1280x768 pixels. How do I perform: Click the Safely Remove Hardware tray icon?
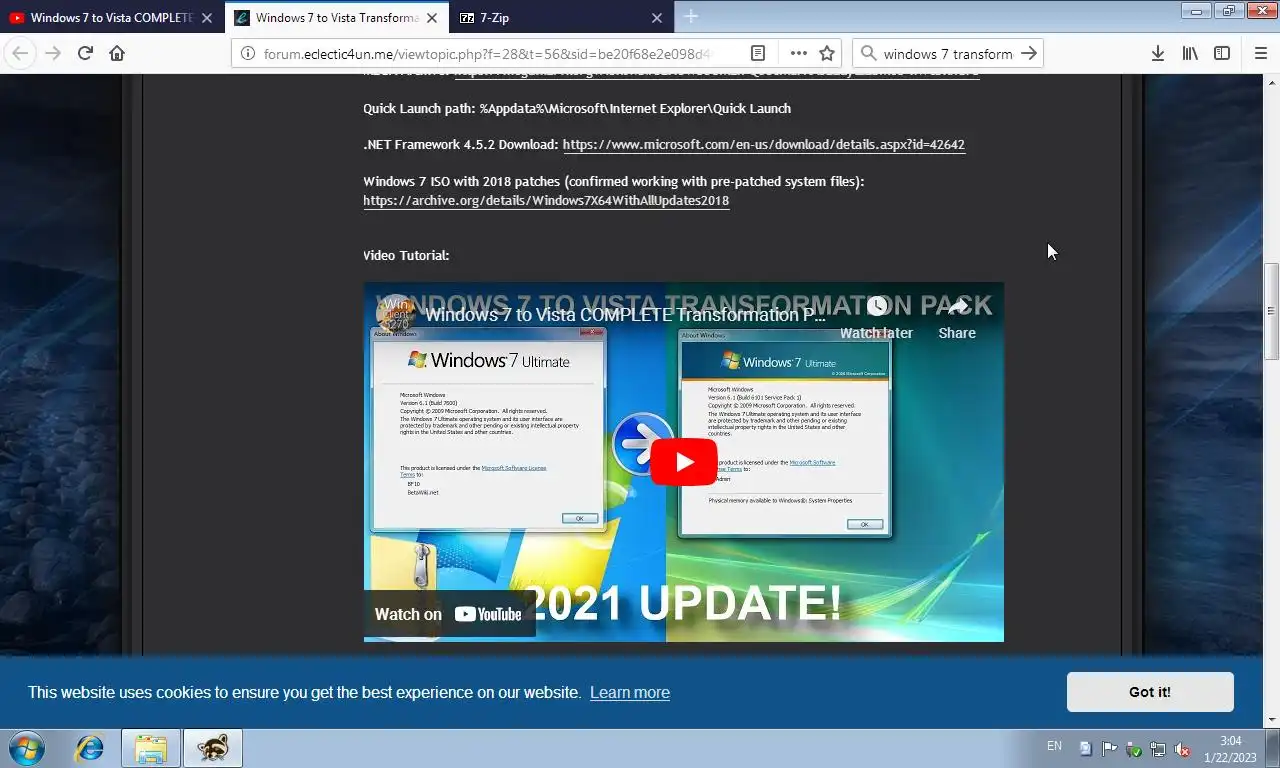pyautogui.click(x=1134, y=748)
